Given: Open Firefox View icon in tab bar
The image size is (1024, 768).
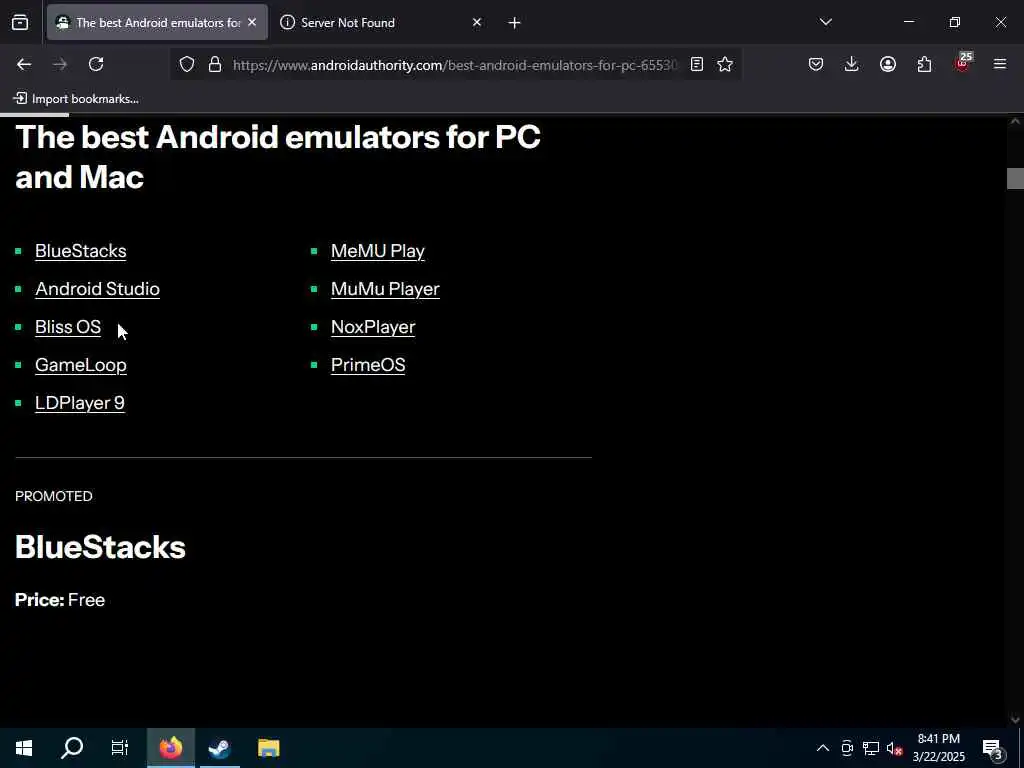Looking at the screenshot, I should [20, 23].
